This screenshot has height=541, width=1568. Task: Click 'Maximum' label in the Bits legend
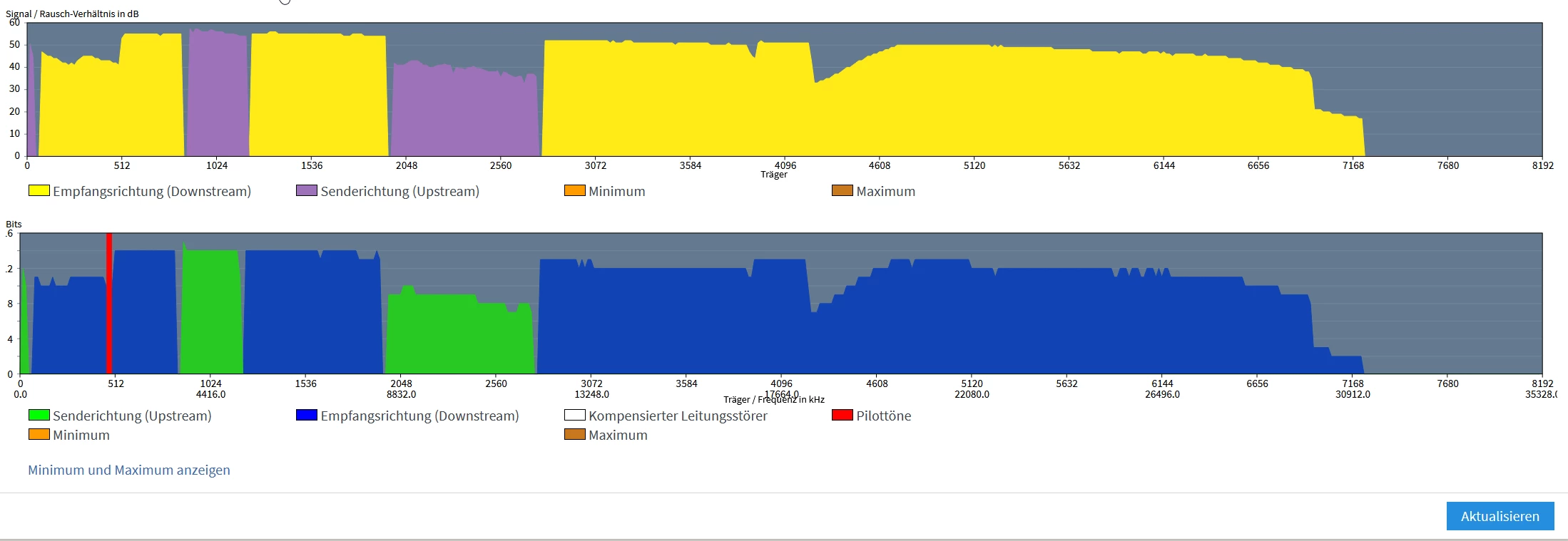[x=618, y=435]
